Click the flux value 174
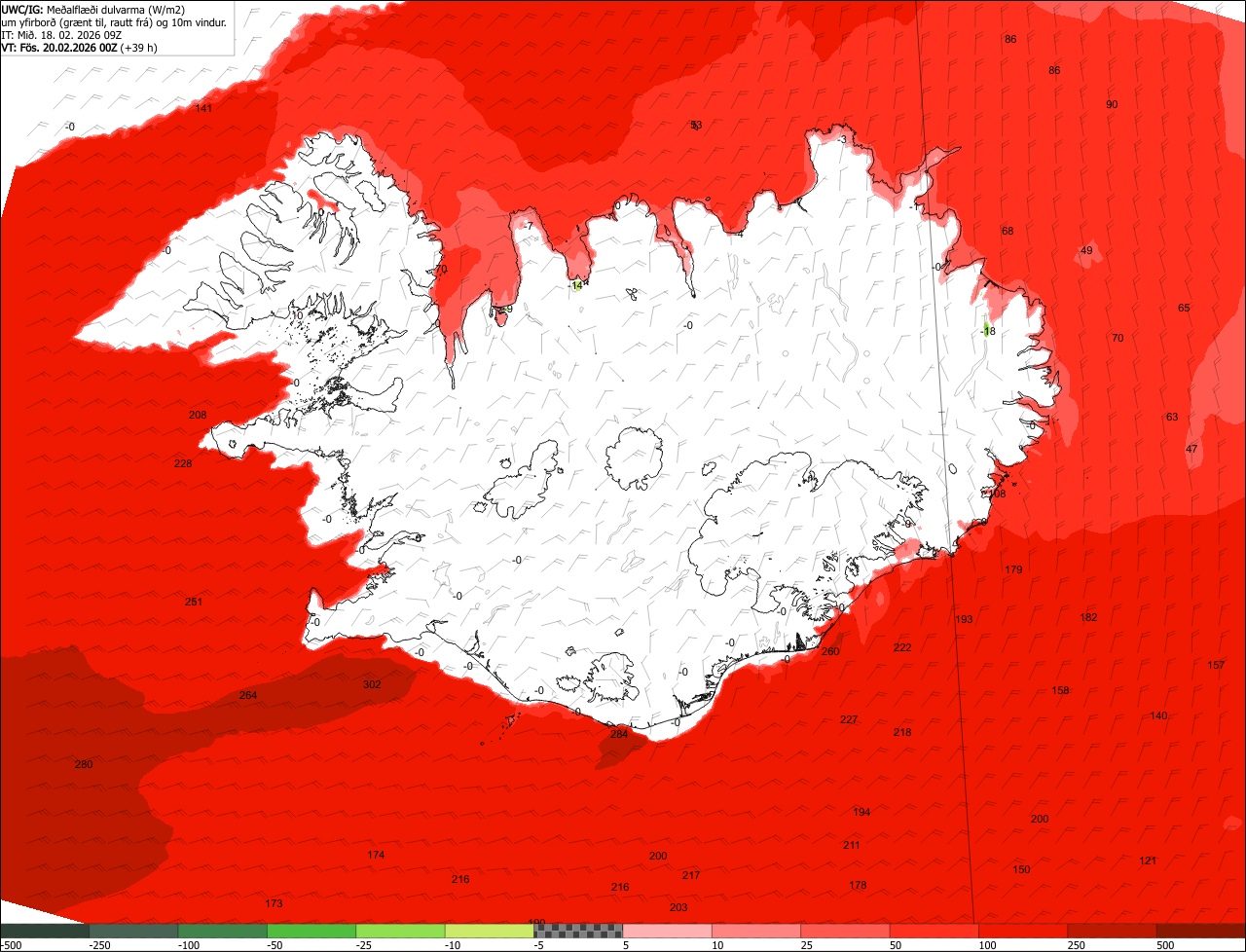This screenshot has width=1246, height=952. (x=376, y=855)
